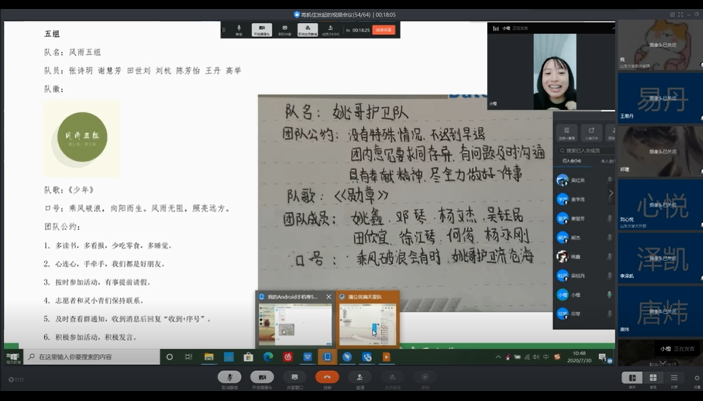The width and height of the screenshot is (703, 401).
Task: Click the red hang-up button in the meeting bar
Action: (x=326, y=378)
